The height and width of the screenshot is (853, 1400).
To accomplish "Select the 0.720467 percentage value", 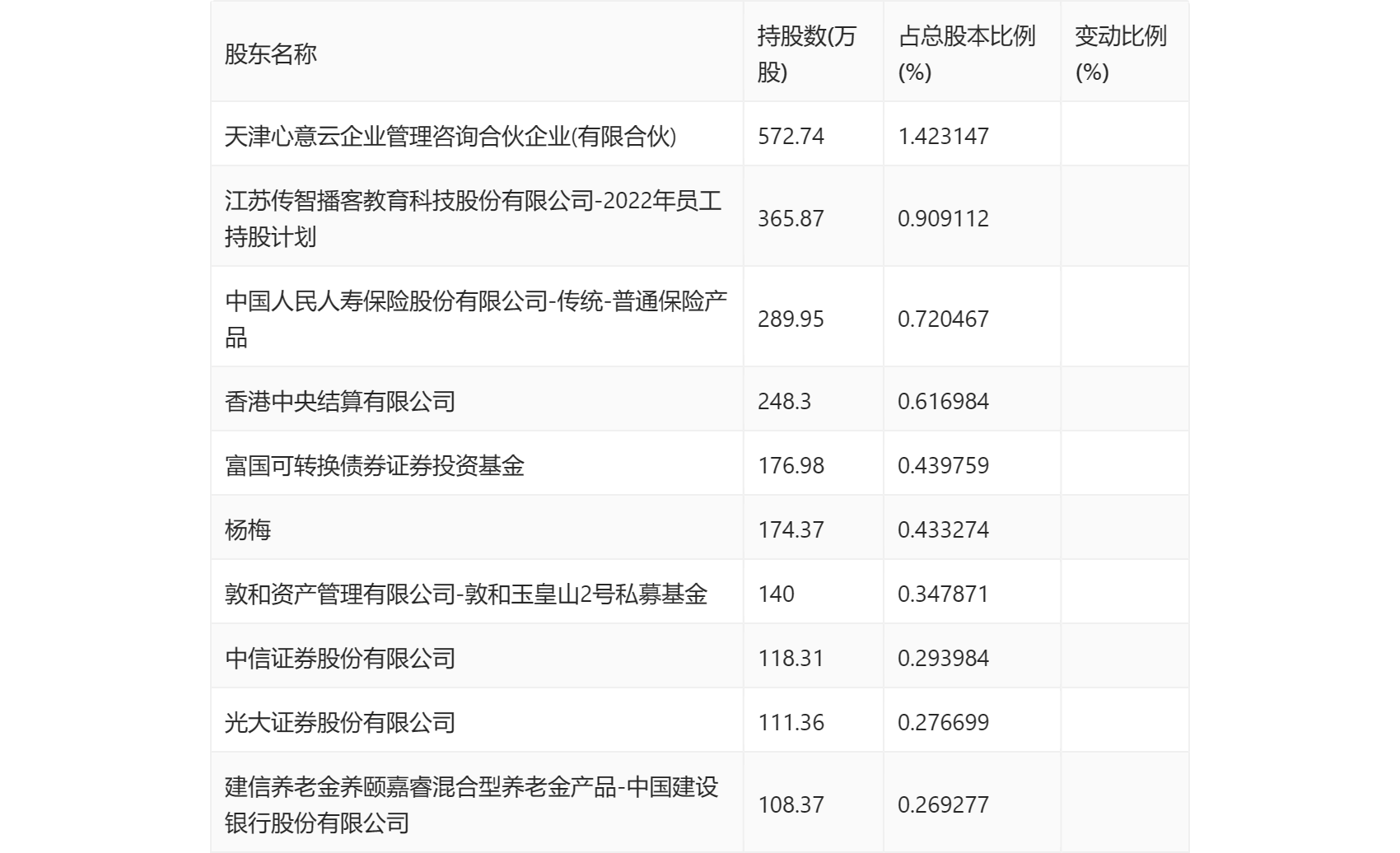I will pyautogui.click(x=943, y=319).
